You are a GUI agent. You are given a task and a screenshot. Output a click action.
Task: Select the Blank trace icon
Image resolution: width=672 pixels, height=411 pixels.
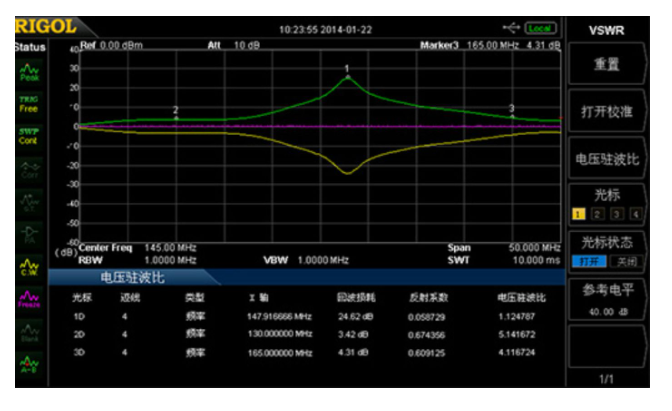pos(29,333)
